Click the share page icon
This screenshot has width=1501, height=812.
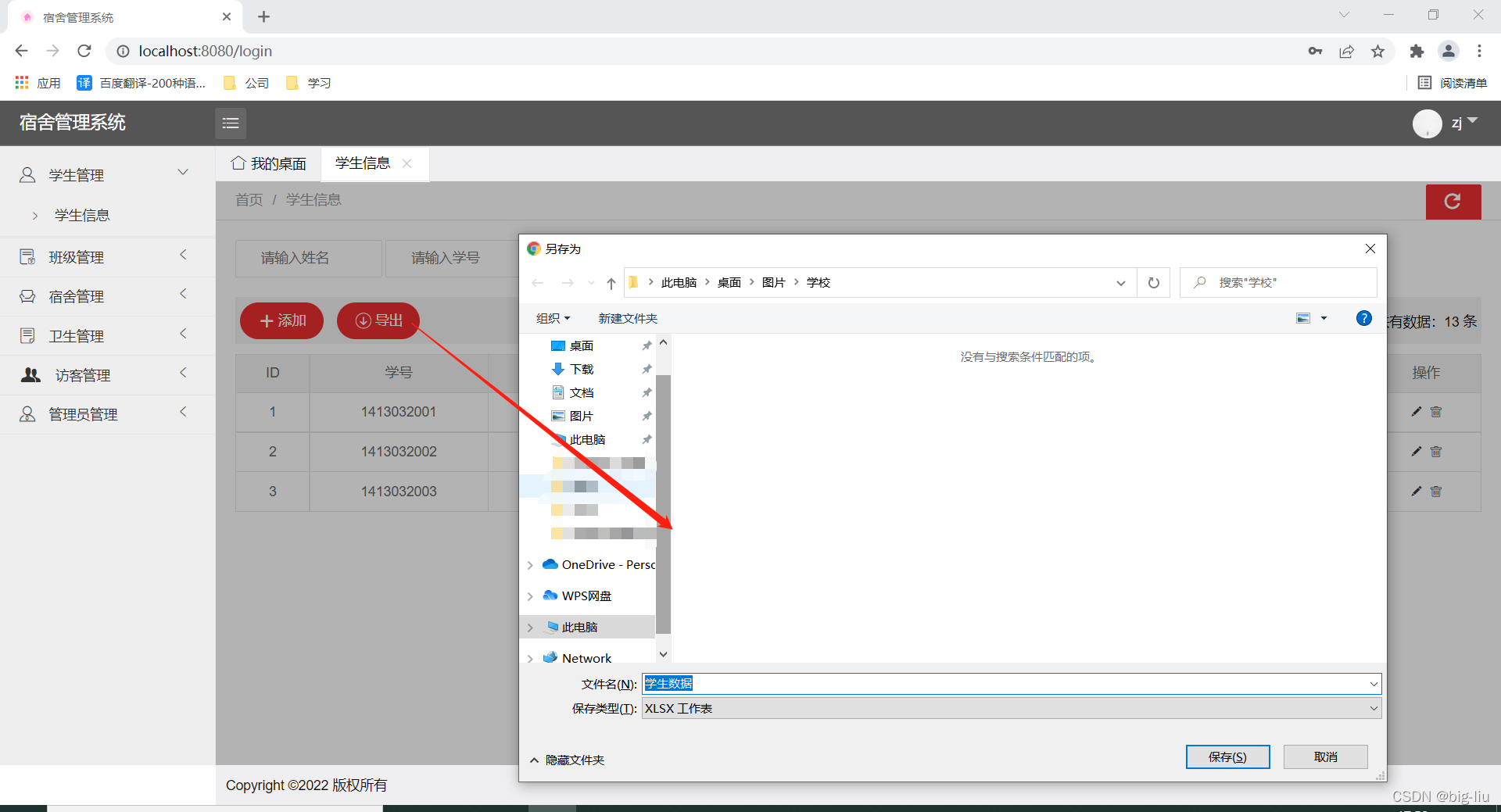[x=1346, y=51]
